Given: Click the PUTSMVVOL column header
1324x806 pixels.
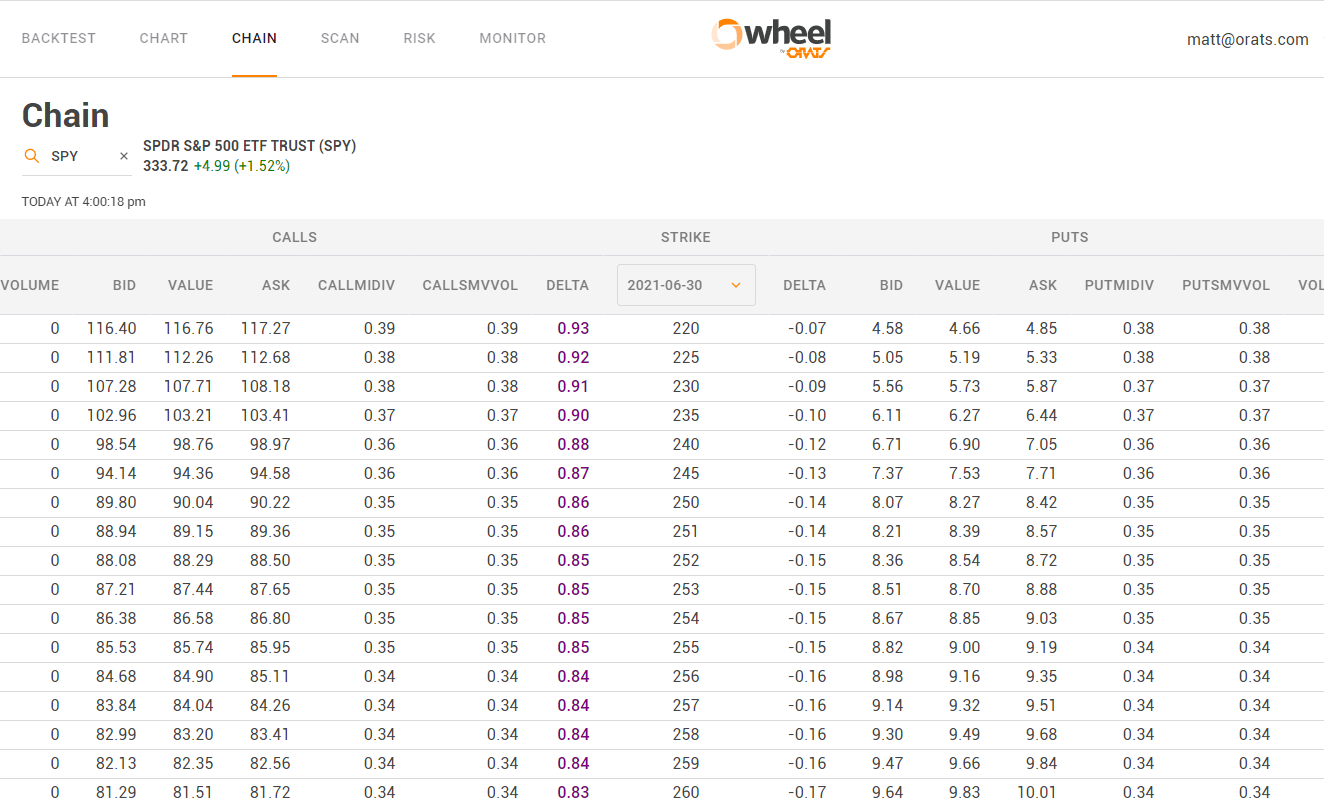Looking at the screenshot, I should point(1225,285).
